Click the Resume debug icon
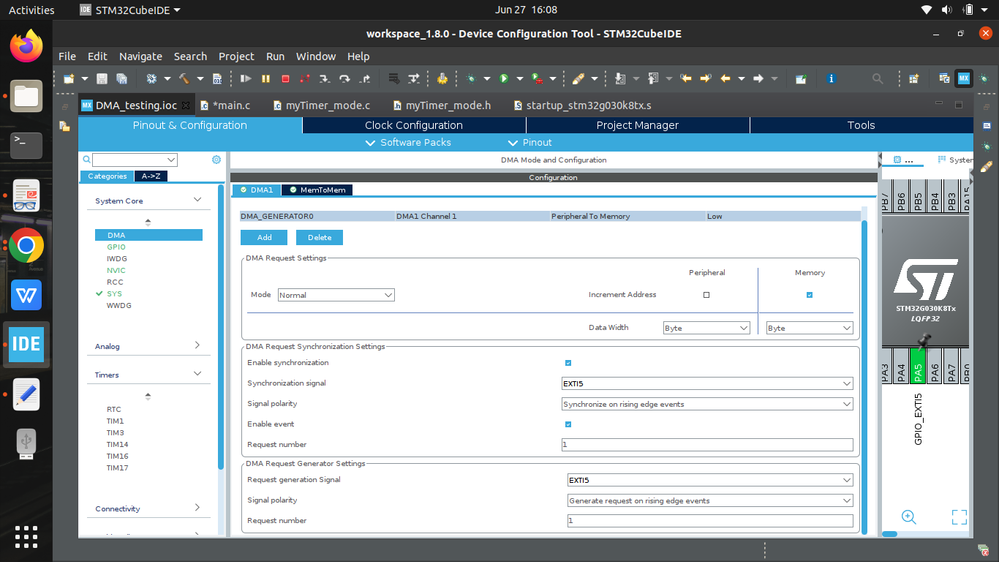This screenshot has width=999, height=562. pos(245,78)
